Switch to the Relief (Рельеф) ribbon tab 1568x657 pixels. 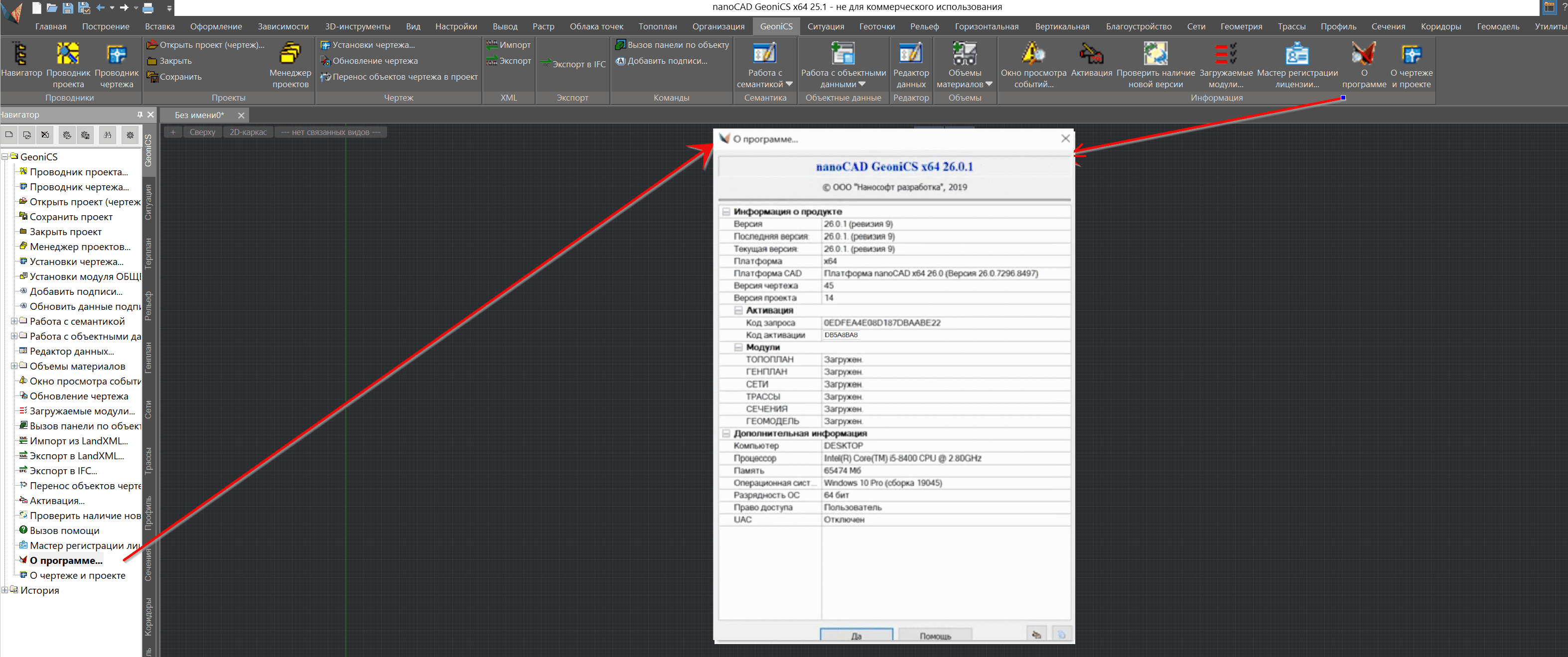click(924, 26)
